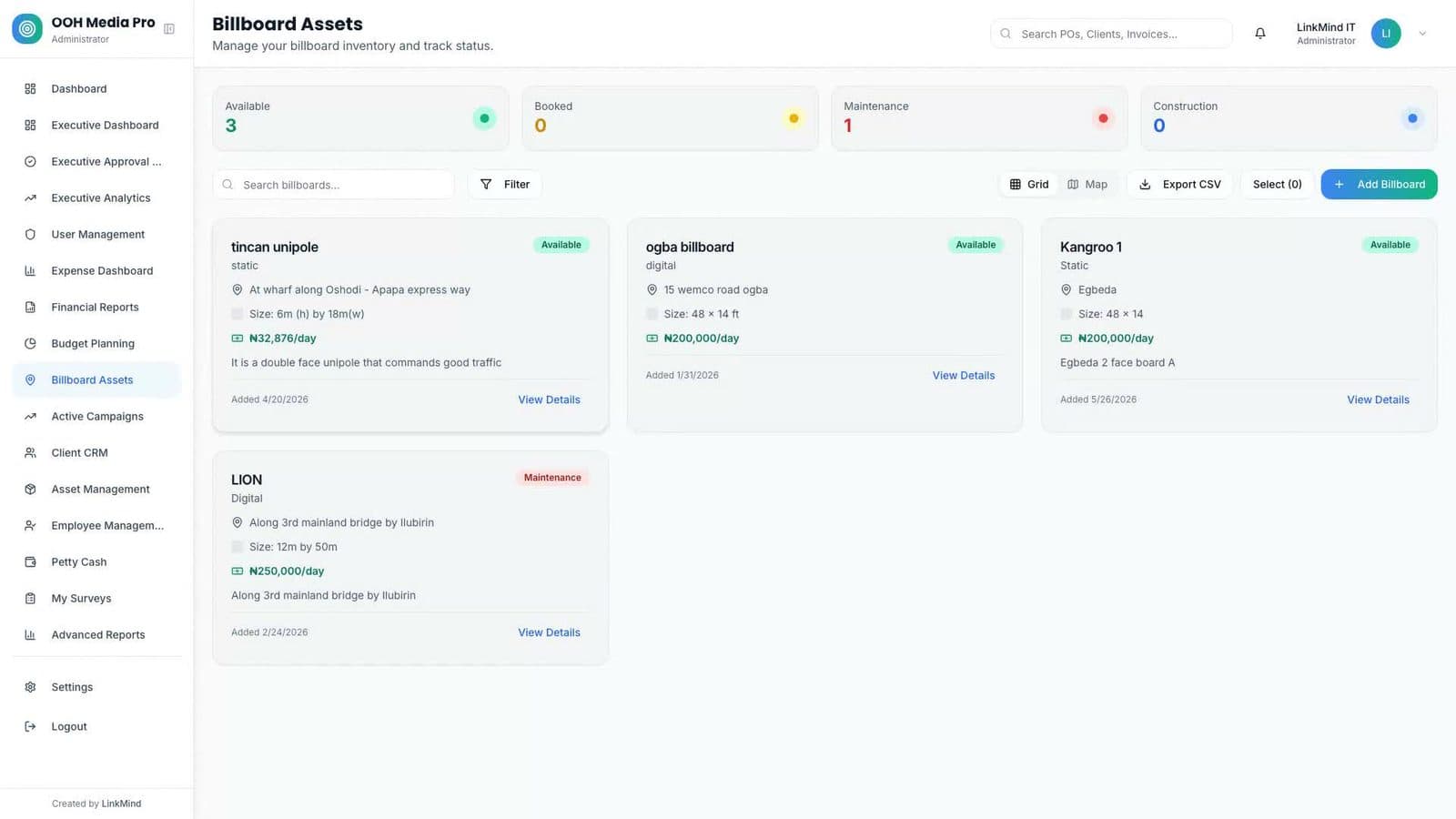View Details of ogba billboard

pos(964,375)
